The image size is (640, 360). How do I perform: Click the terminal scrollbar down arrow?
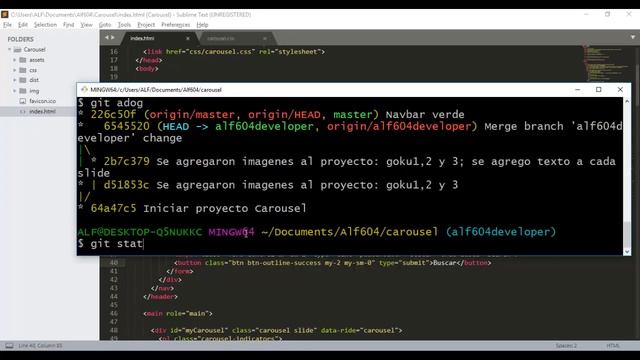(627, 252)
